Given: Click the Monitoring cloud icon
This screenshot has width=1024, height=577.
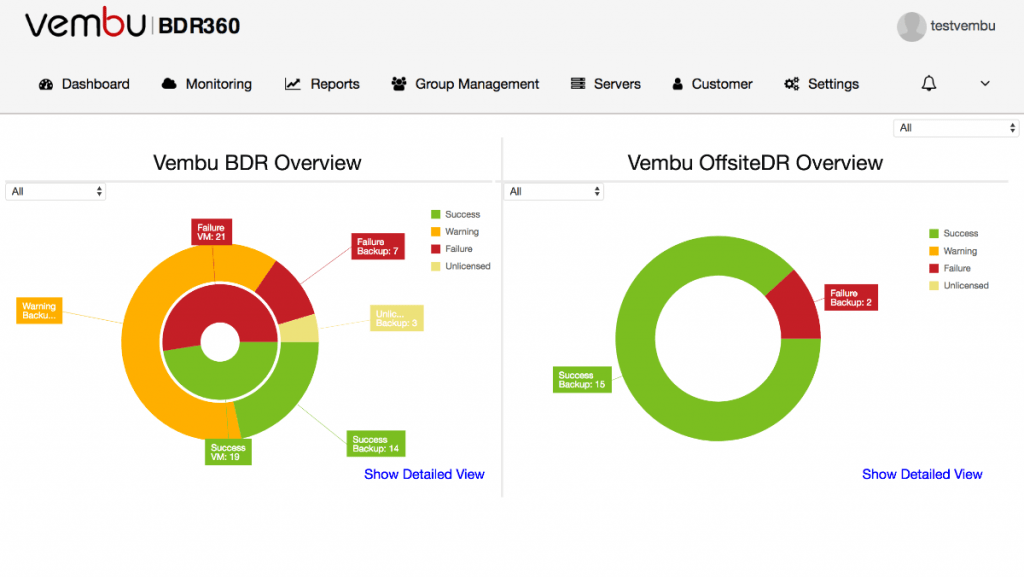Looking at the screenshot, I should [x=169, y=84].
